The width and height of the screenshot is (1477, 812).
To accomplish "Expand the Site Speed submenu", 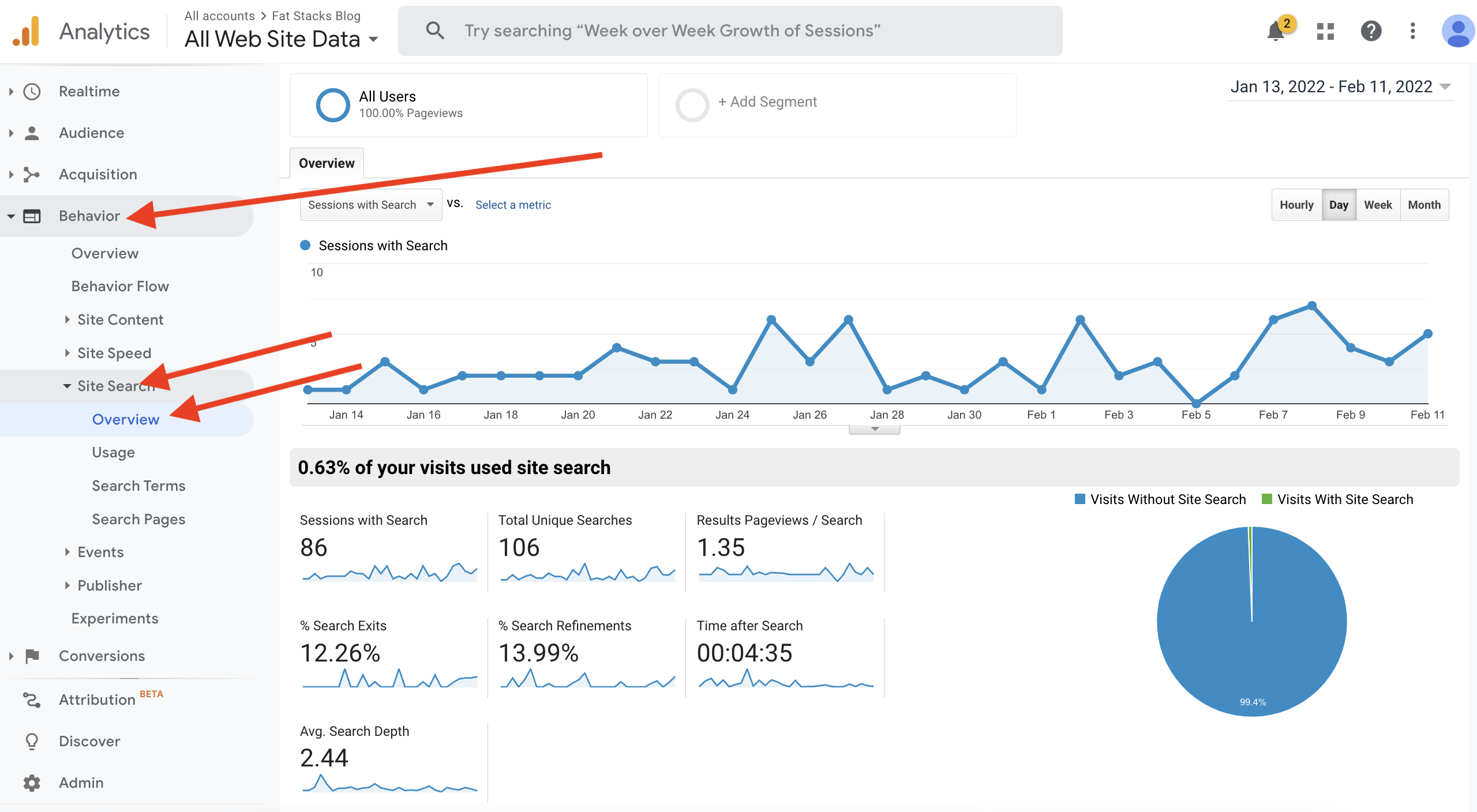I will point(67,353).
